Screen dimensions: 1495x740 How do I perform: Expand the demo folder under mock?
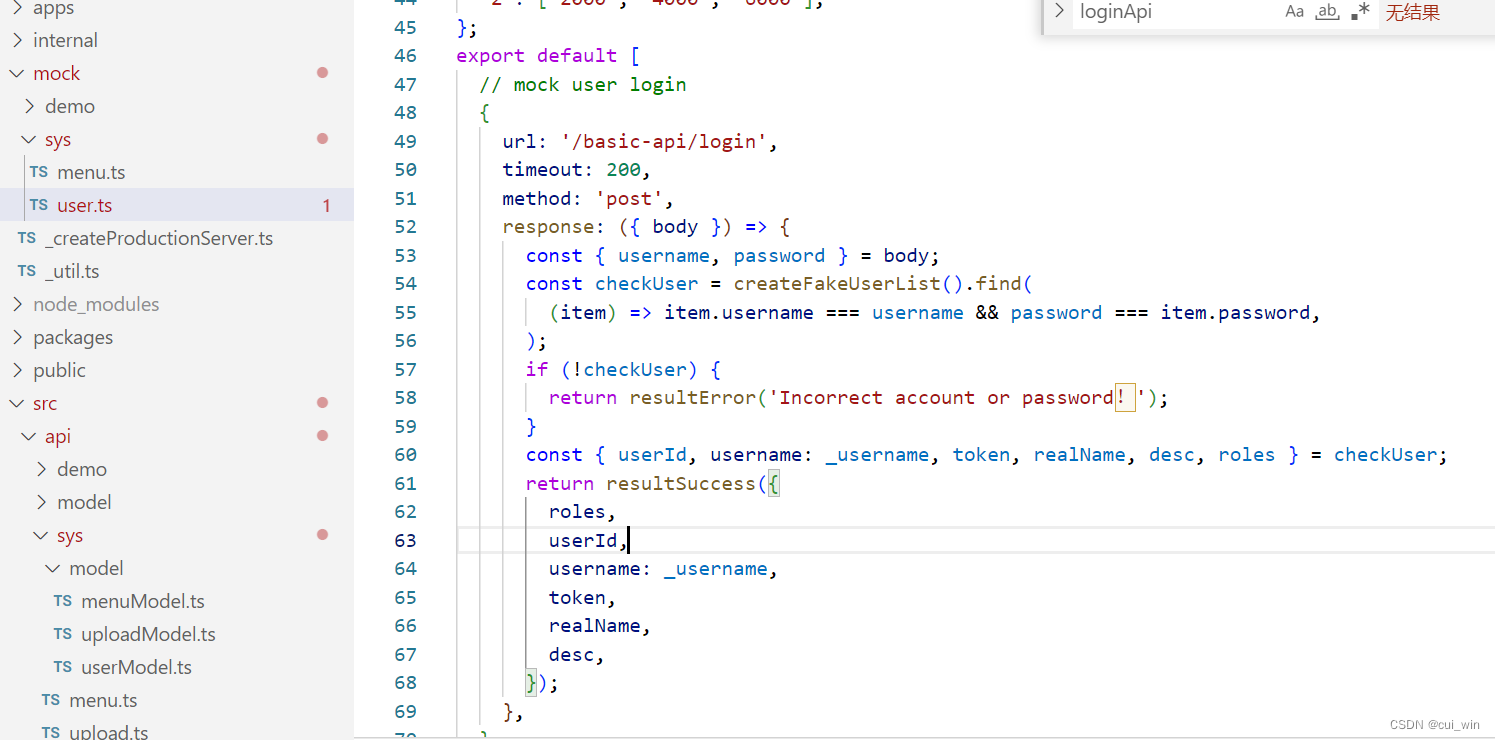[29, 106]
